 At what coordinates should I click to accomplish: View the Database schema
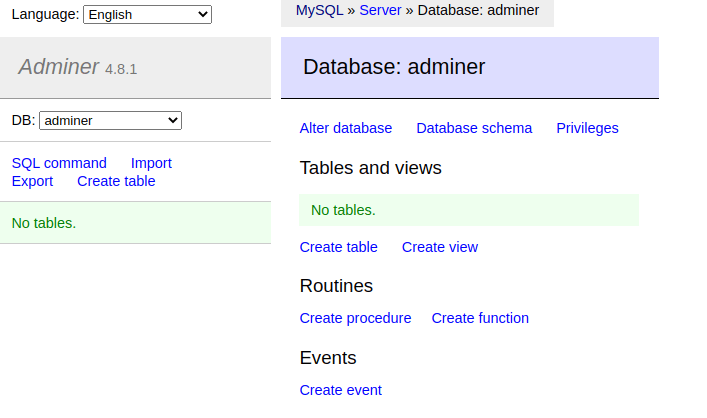point(474,128)
